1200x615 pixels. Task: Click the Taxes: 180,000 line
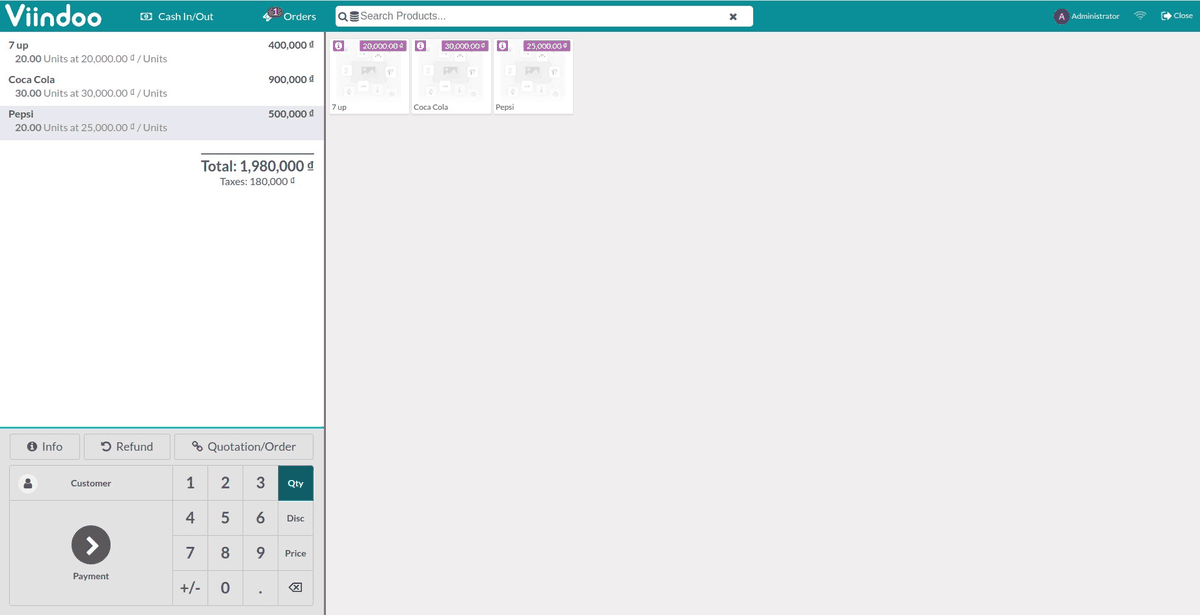pyautogui.click(x=257, y=181)
